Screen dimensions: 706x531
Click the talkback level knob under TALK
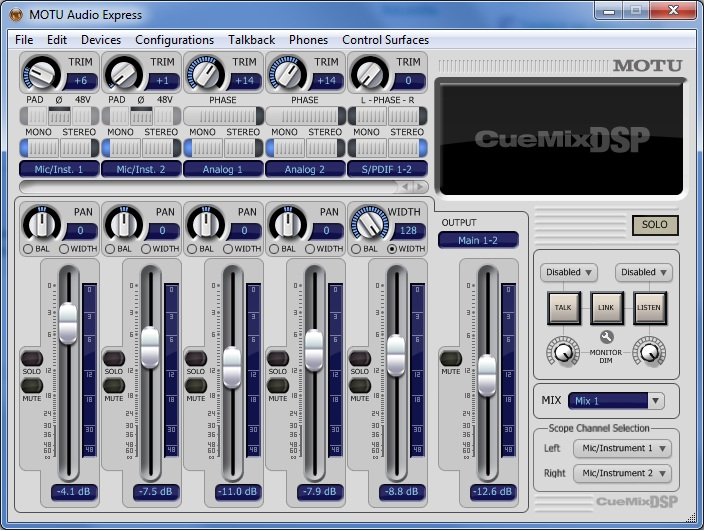pos(563,352)
